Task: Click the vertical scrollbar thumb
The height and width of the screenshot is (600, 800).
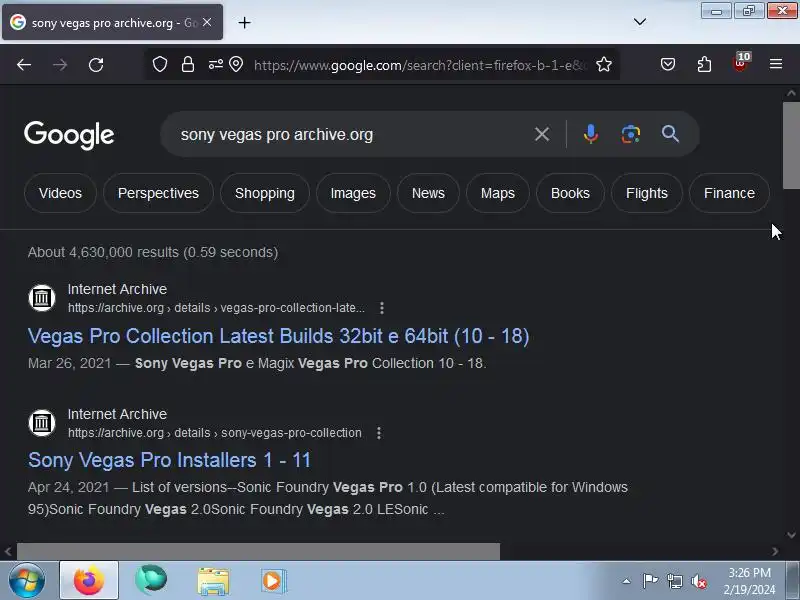Action: pyautogui.click(x=791, y=145)
